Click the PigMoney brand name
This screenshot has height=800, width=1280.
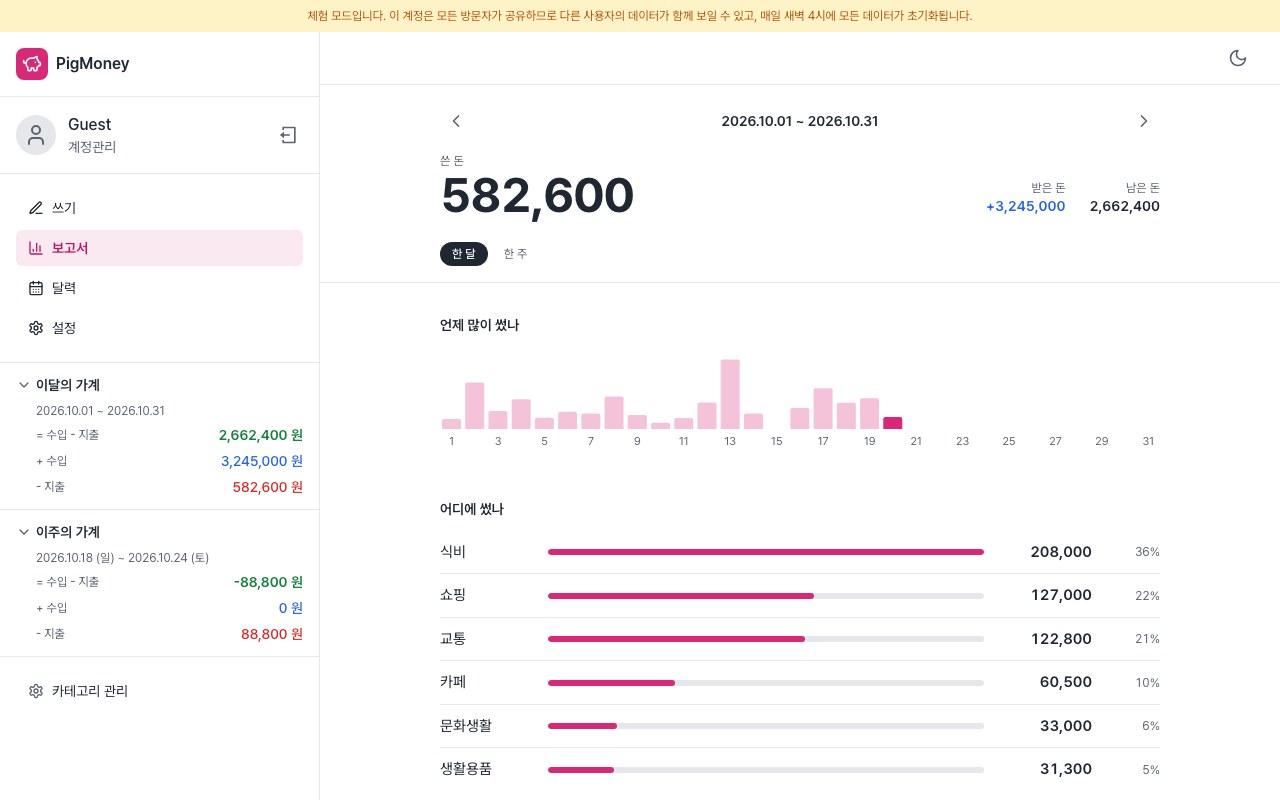coord(92,64)
